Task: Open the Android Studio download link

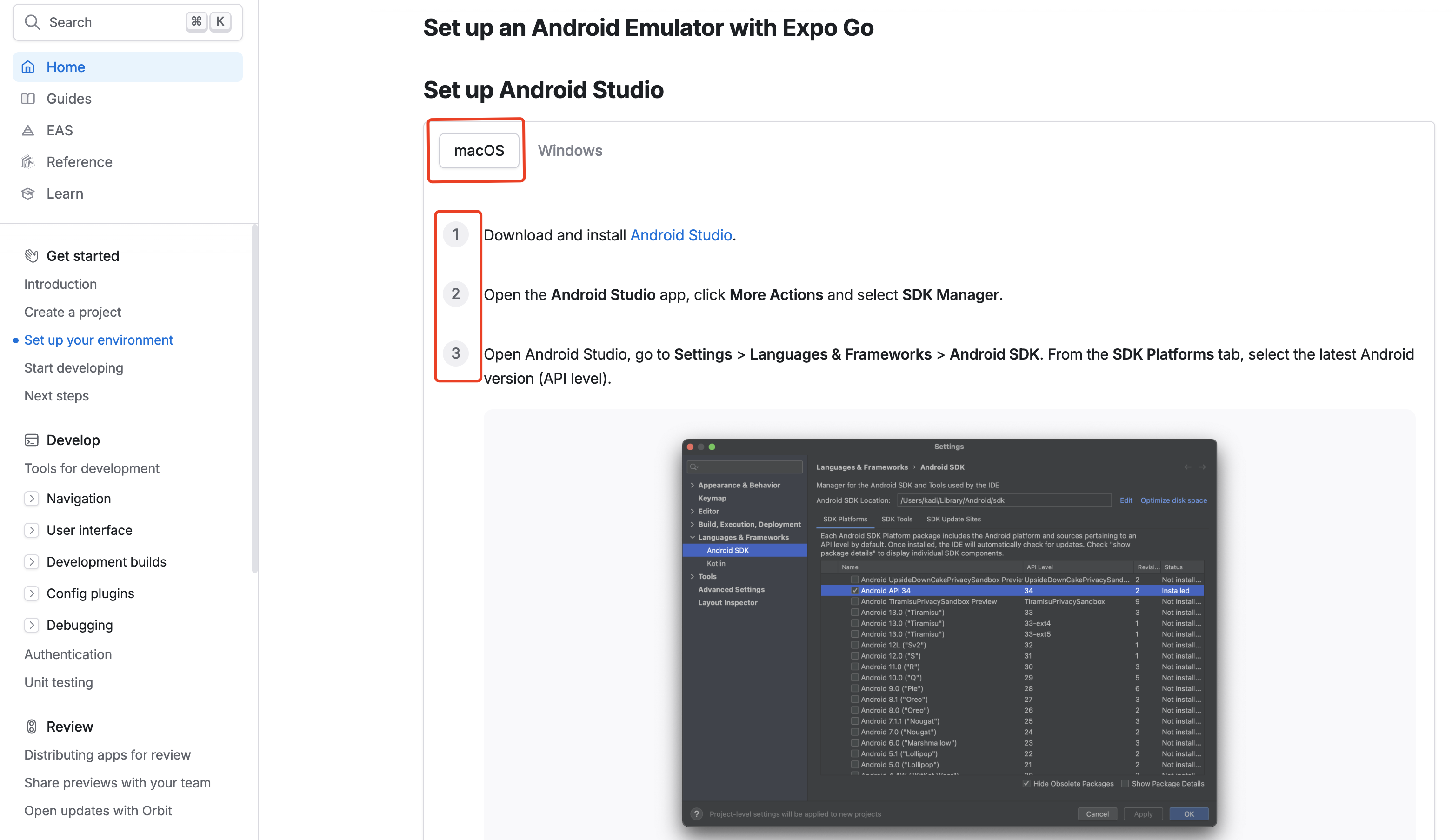Action: tap(680, 235)
